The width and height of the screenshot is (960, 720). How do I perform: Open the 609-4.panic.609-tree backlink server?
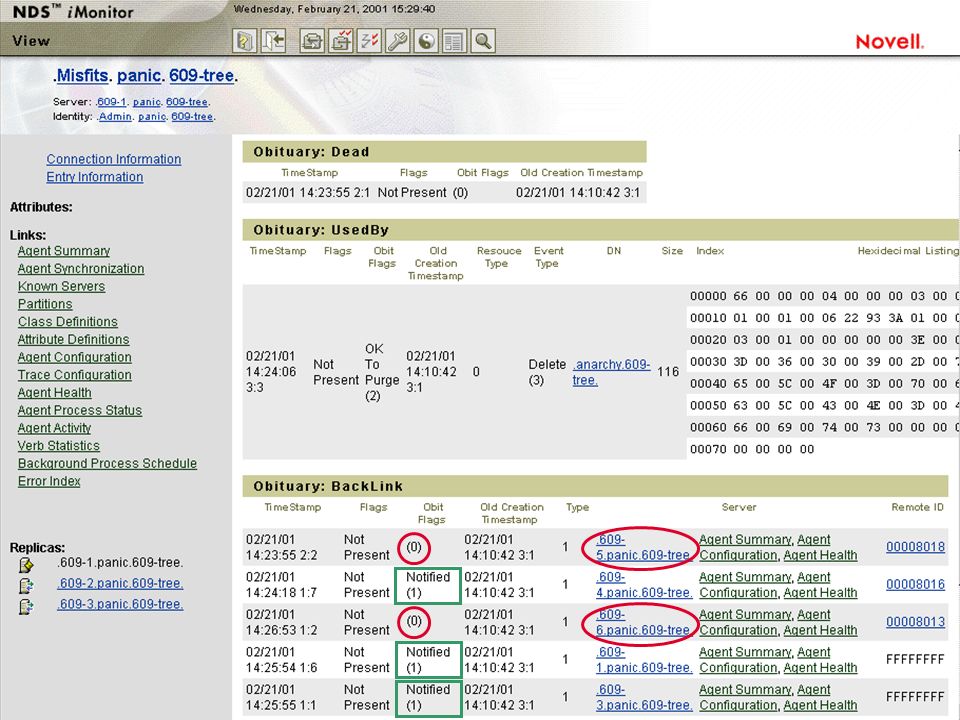coord(644,585)
